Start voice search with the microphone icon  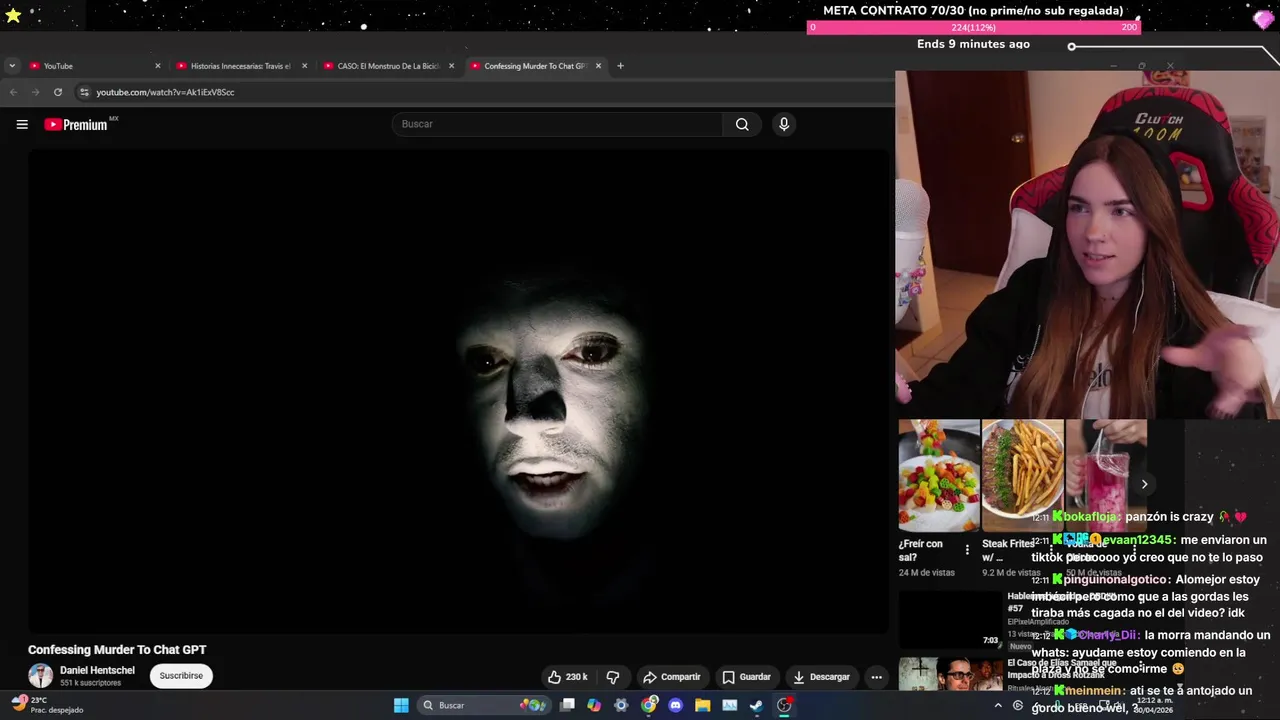(784, 124)
